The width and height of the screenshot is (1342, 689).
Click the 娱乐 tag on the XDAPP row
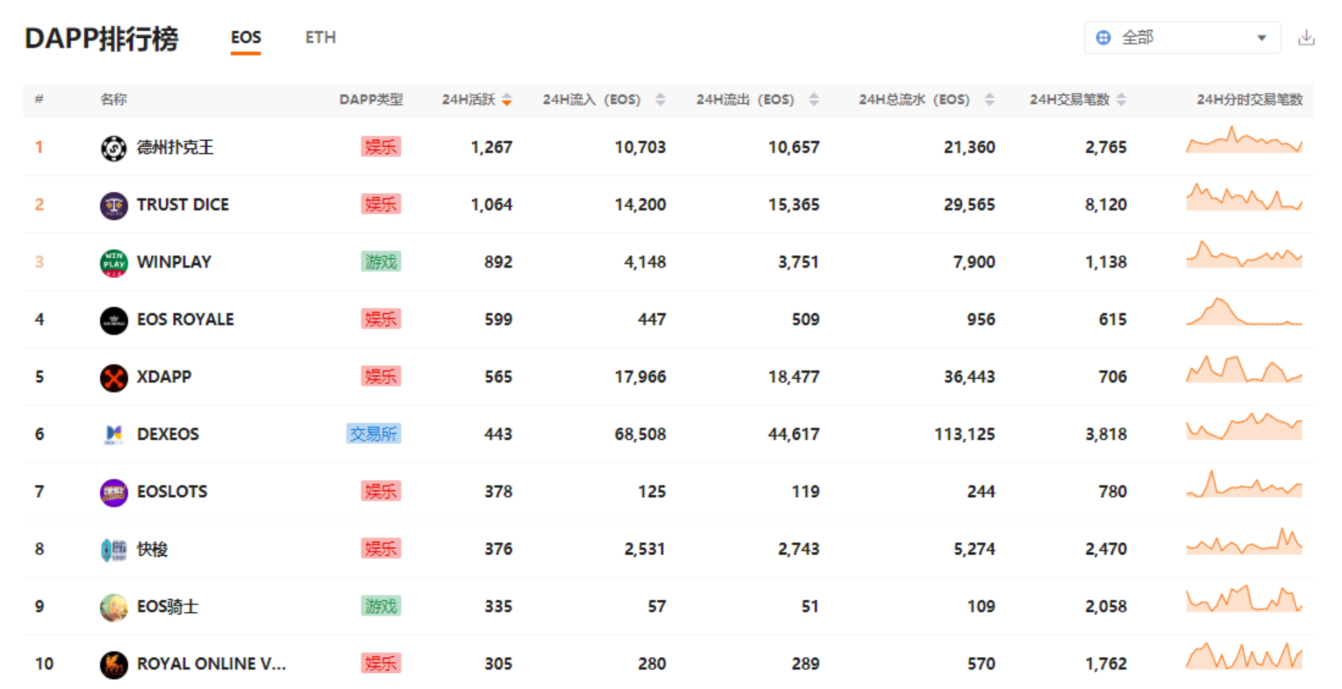tap(381, 377)
